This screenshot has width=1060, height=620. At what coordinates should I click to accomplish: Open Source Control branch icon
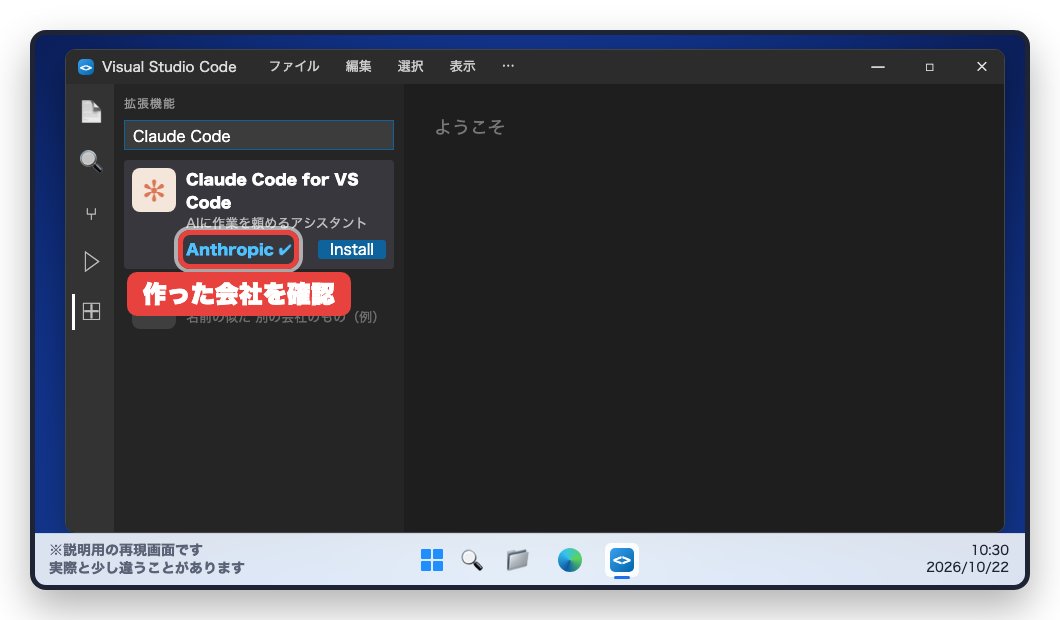(x=91, y=214)
